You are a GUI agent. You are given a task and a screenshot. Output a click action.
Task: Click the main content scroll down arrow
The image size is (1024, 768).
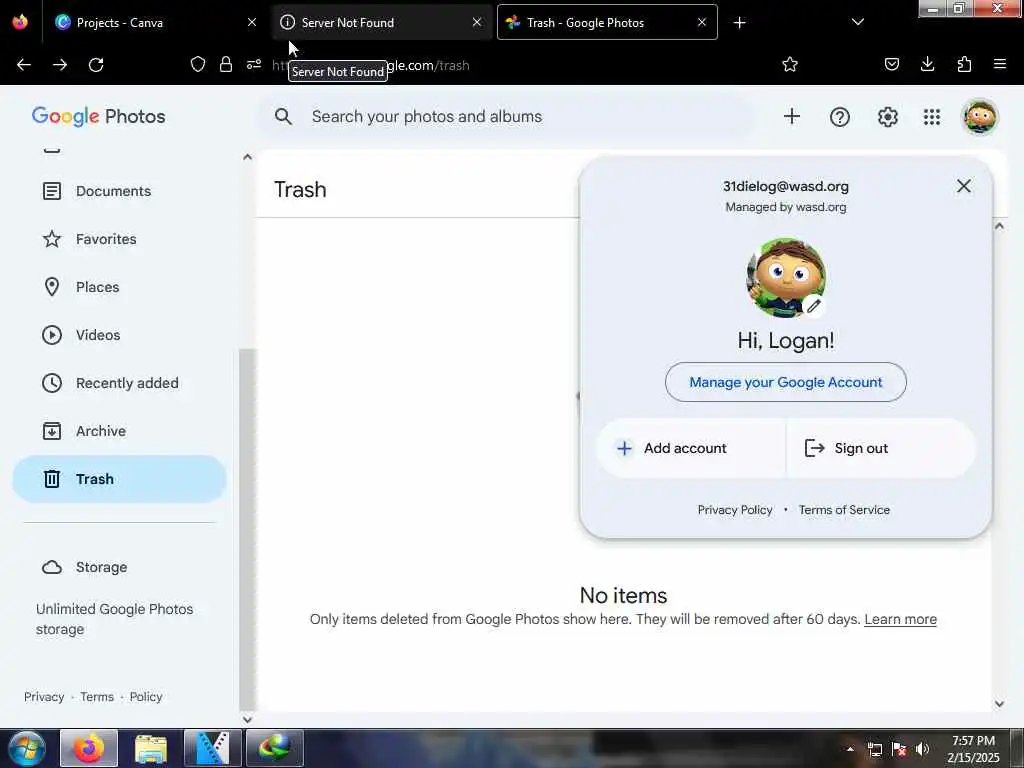tap(999, 704)
